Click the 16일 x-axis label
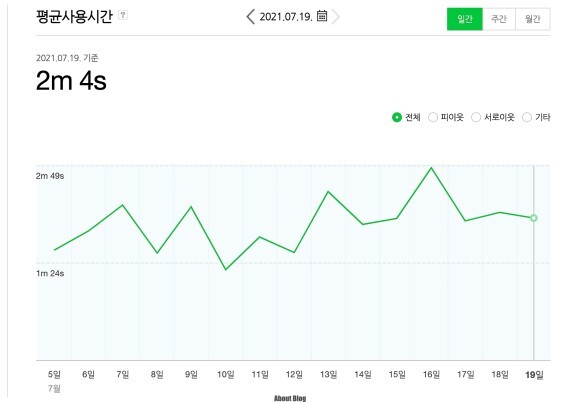Image resolution: width=580 pixels, height=402 pixels. tap(431, 375)
